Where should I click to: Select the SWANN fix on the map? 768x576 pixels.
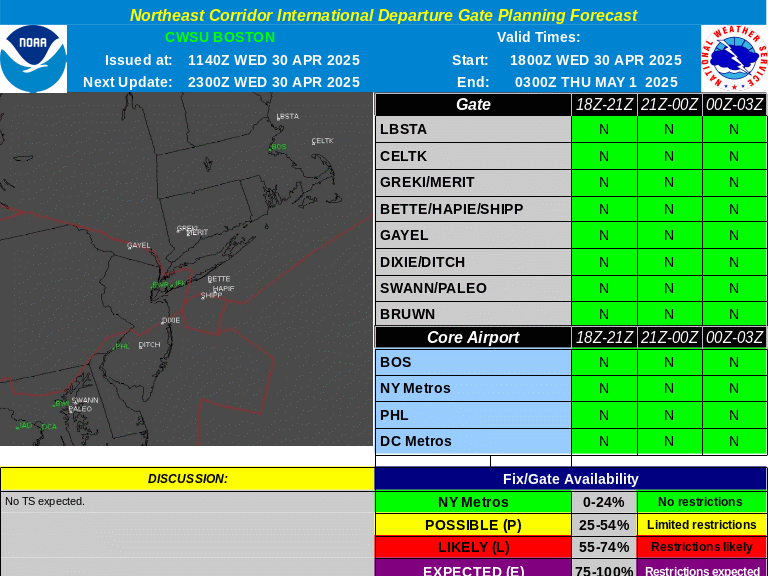(85, 401)
